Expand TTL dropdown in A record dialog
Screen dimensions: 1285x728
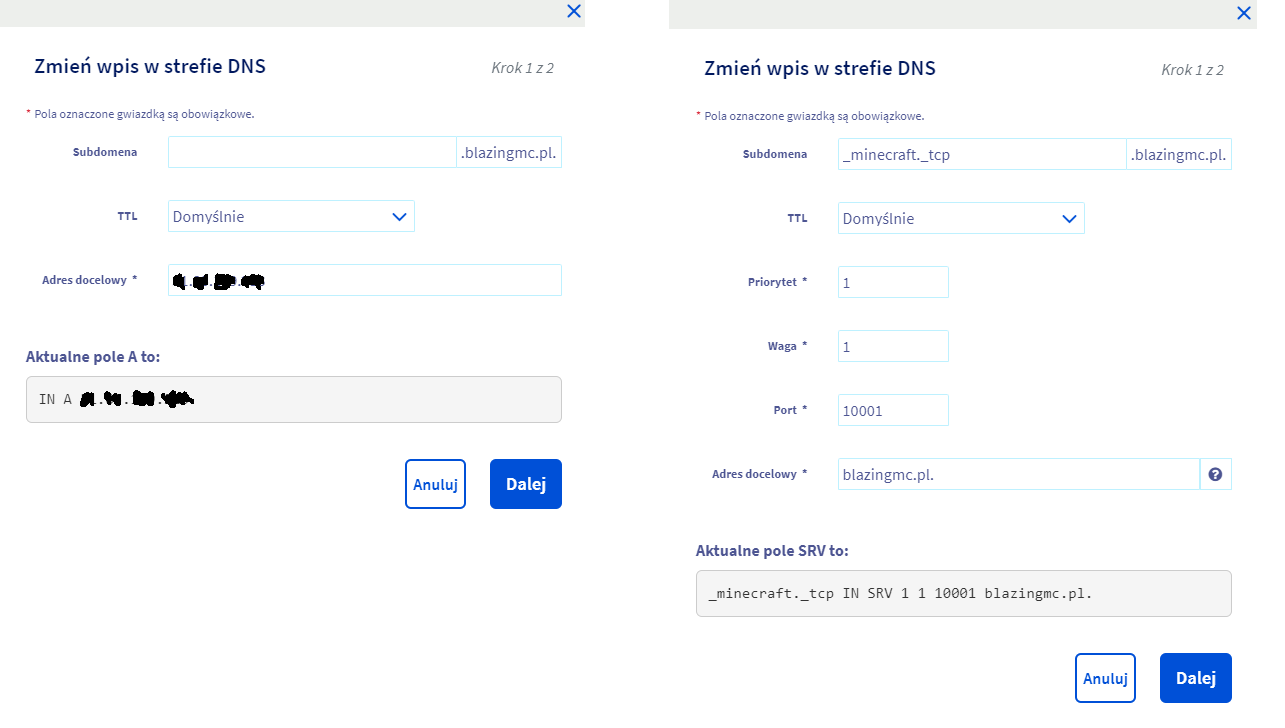291,217
